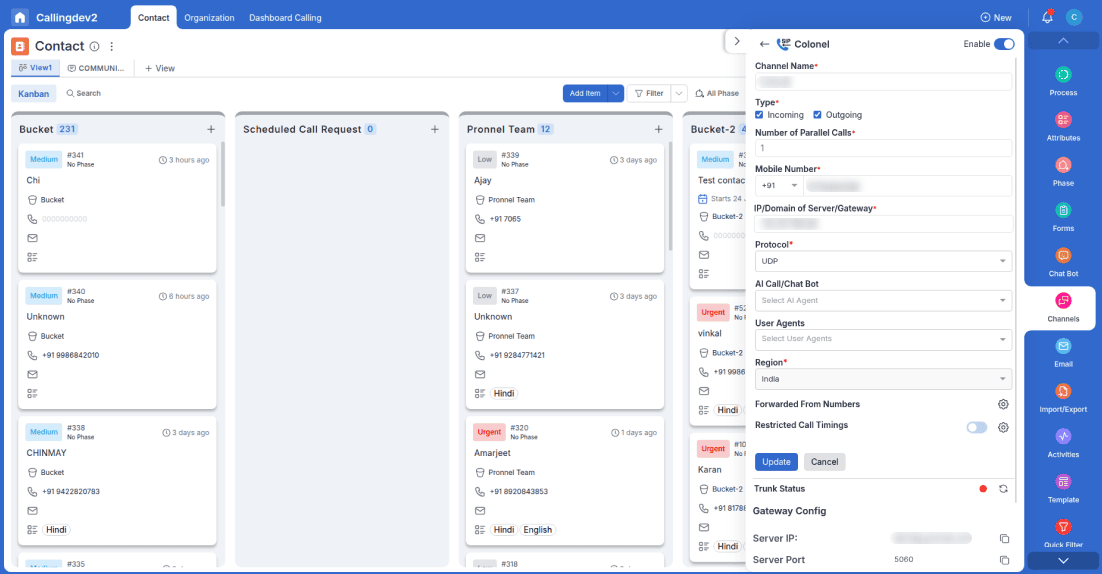Screen dimensions: 1102x574
Task: Click the Cancel button
Action: 824,462
